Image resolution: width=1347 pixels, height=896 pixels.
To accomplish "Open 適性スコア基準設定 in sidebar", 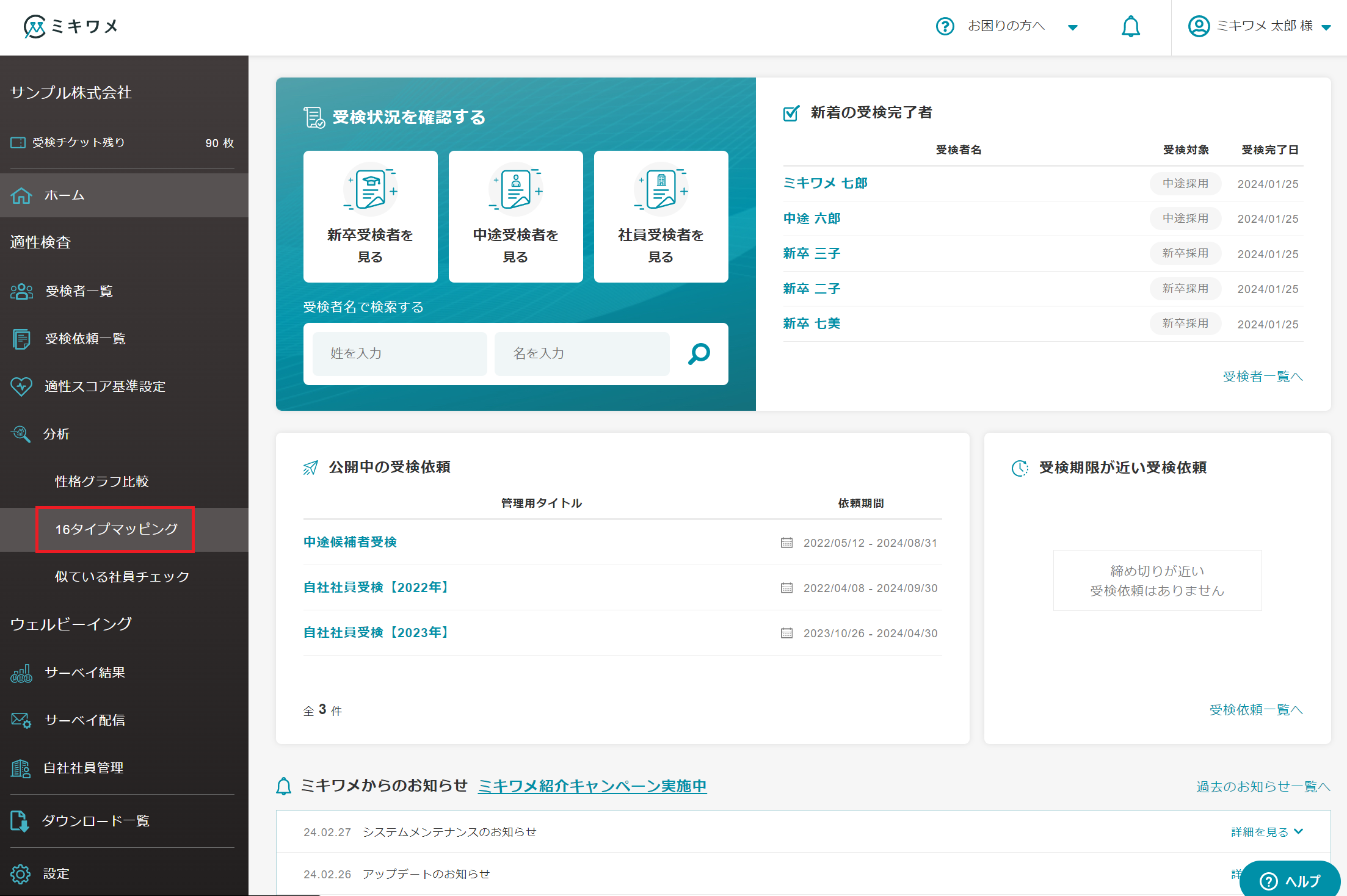I will coord(104,386).
